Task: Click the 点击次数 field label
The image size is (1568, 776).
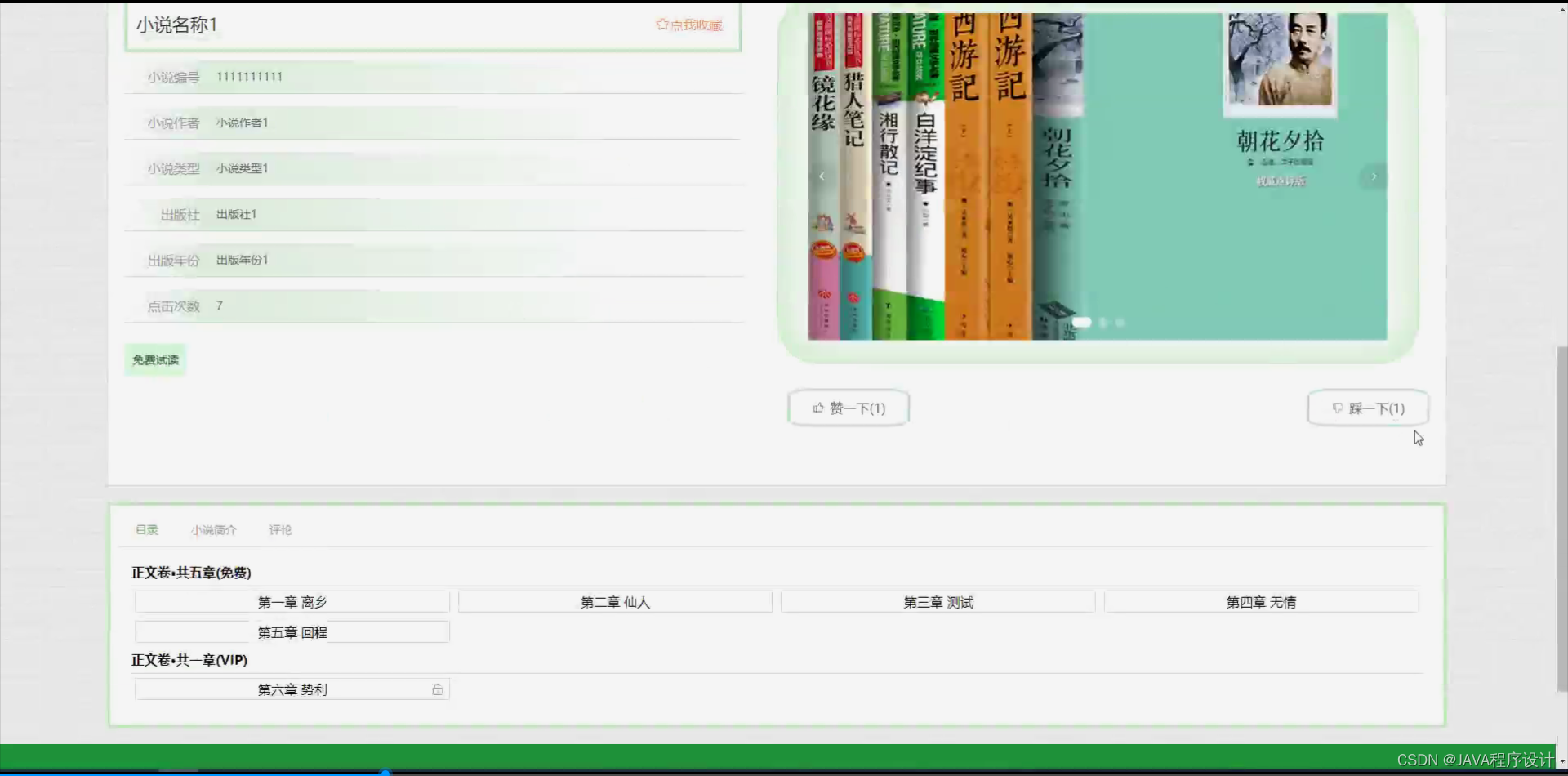Action: click(173, 306)
